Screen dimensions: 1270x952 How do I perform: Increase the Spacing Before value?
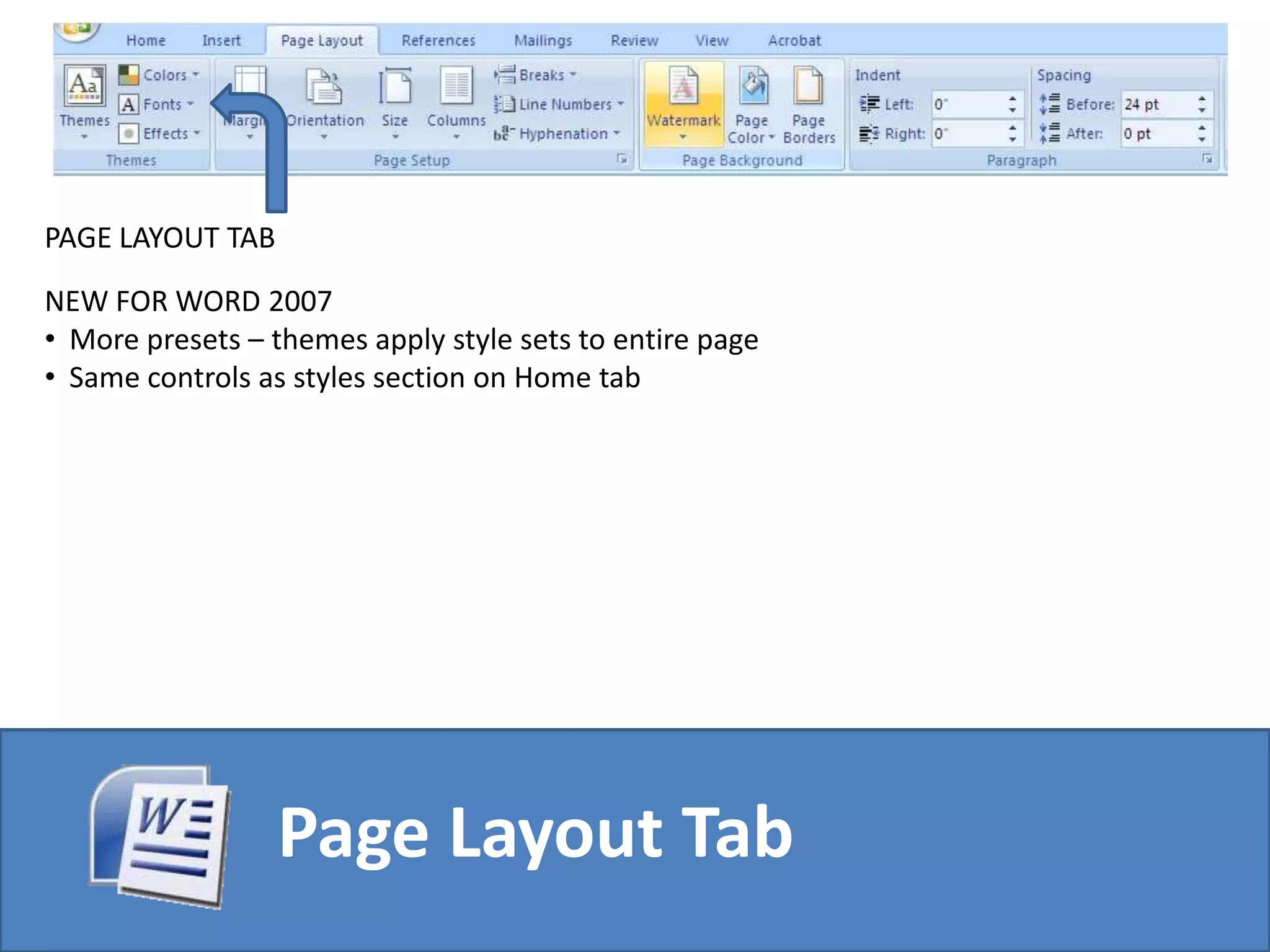[1202, 99]
